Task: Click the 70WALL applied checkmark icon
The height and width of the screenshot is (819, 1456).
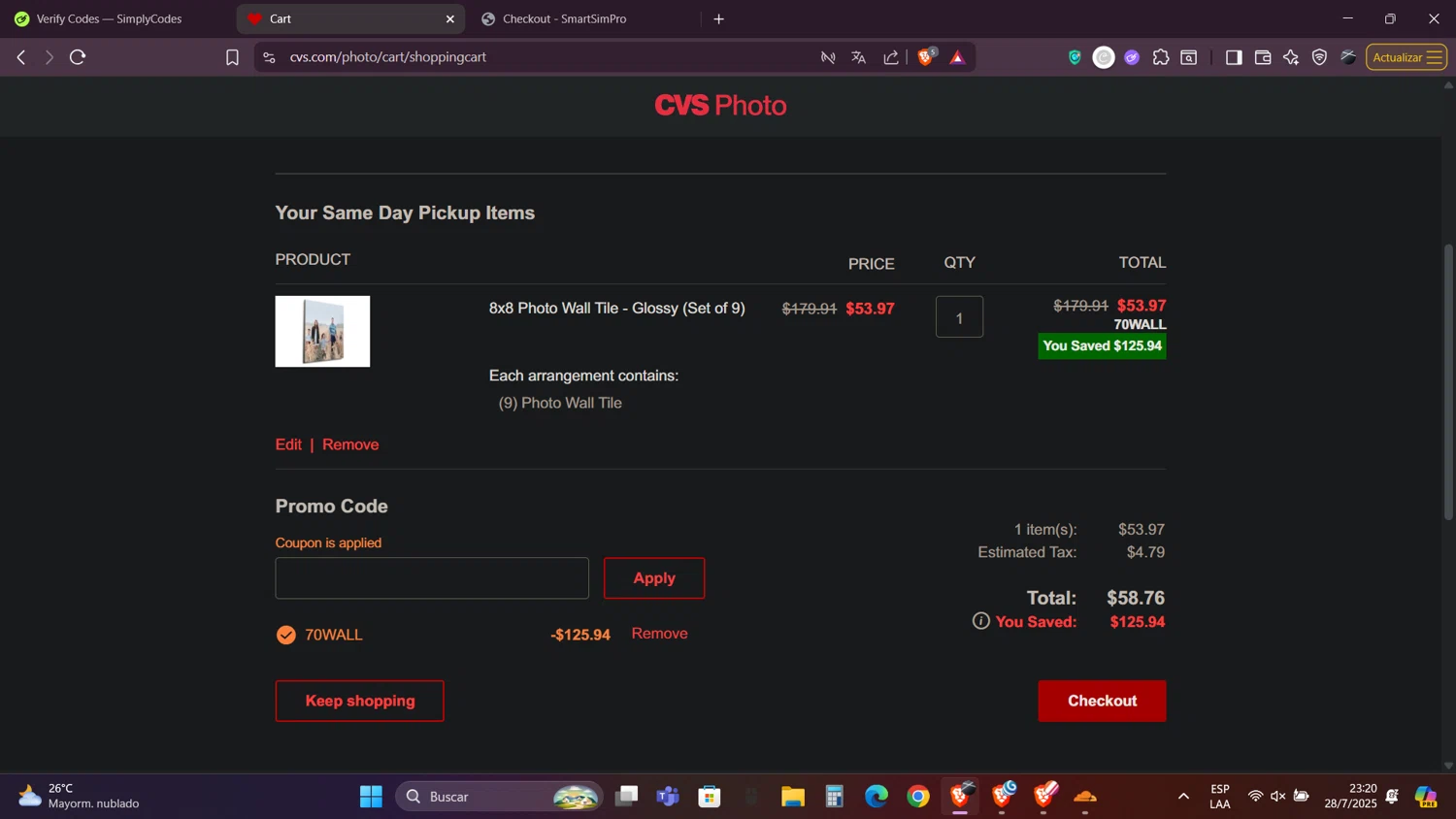Action: click(286, 635)
